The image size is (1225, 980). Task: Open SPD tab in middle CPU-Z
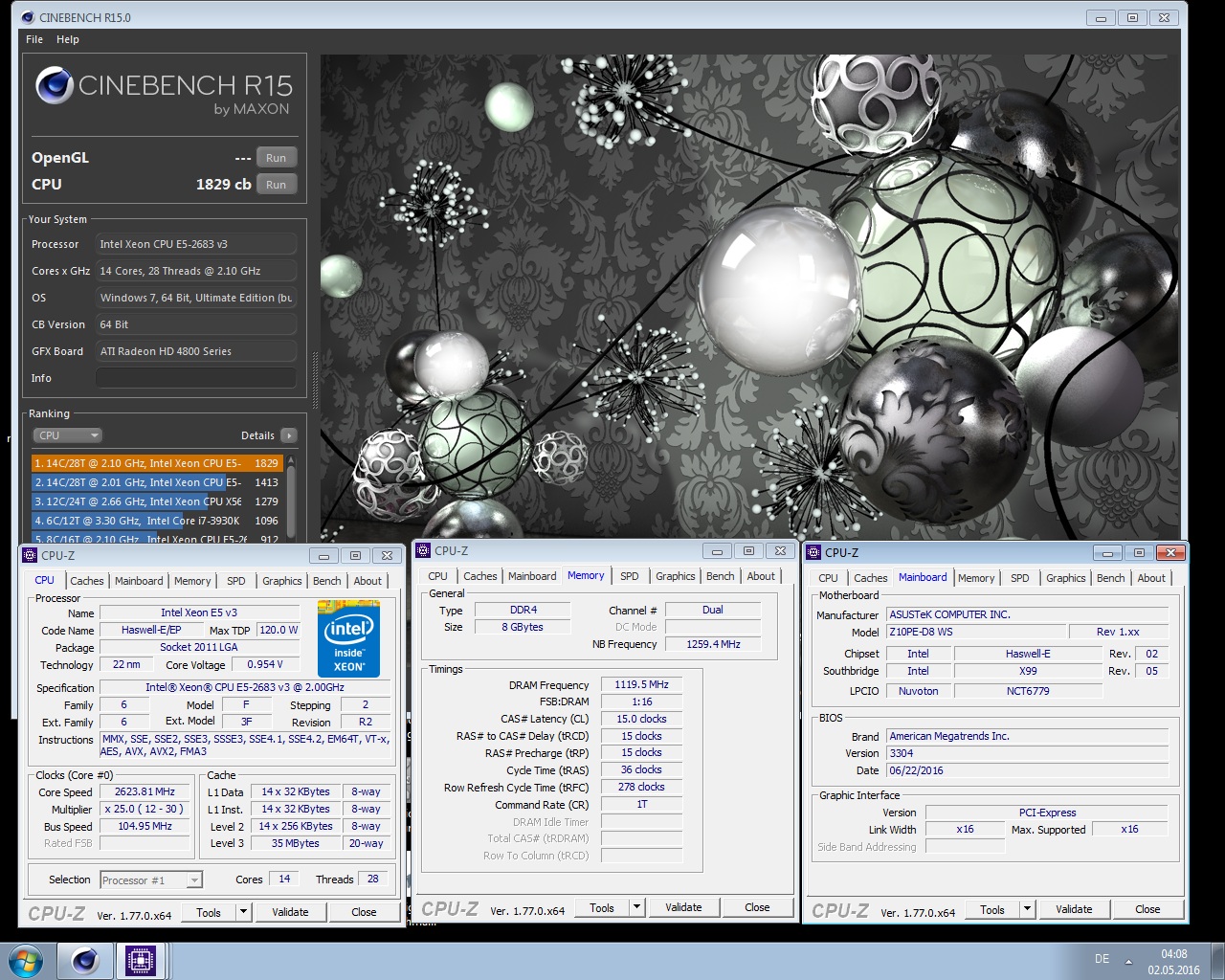(x=630, y=576)
